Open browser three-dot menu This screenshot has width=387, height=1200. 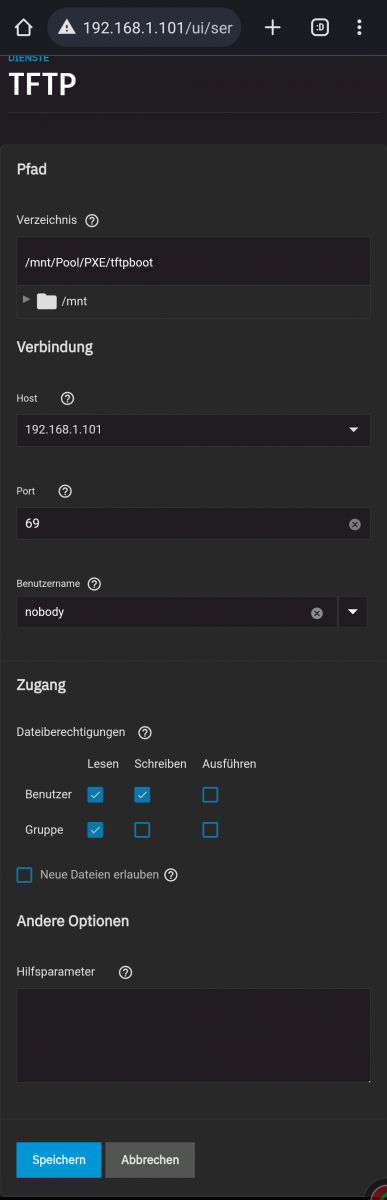pos(359,28)
